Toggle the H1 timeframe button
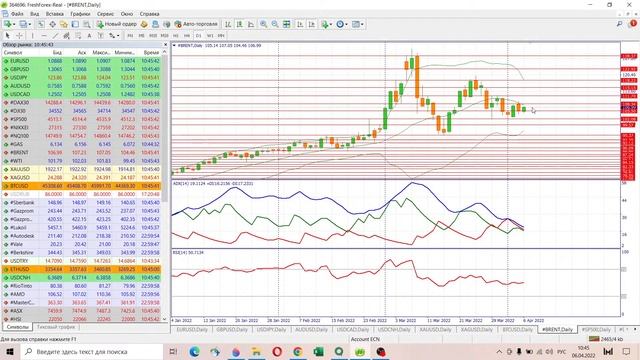 pyautogui.click(x=176, y=36)
